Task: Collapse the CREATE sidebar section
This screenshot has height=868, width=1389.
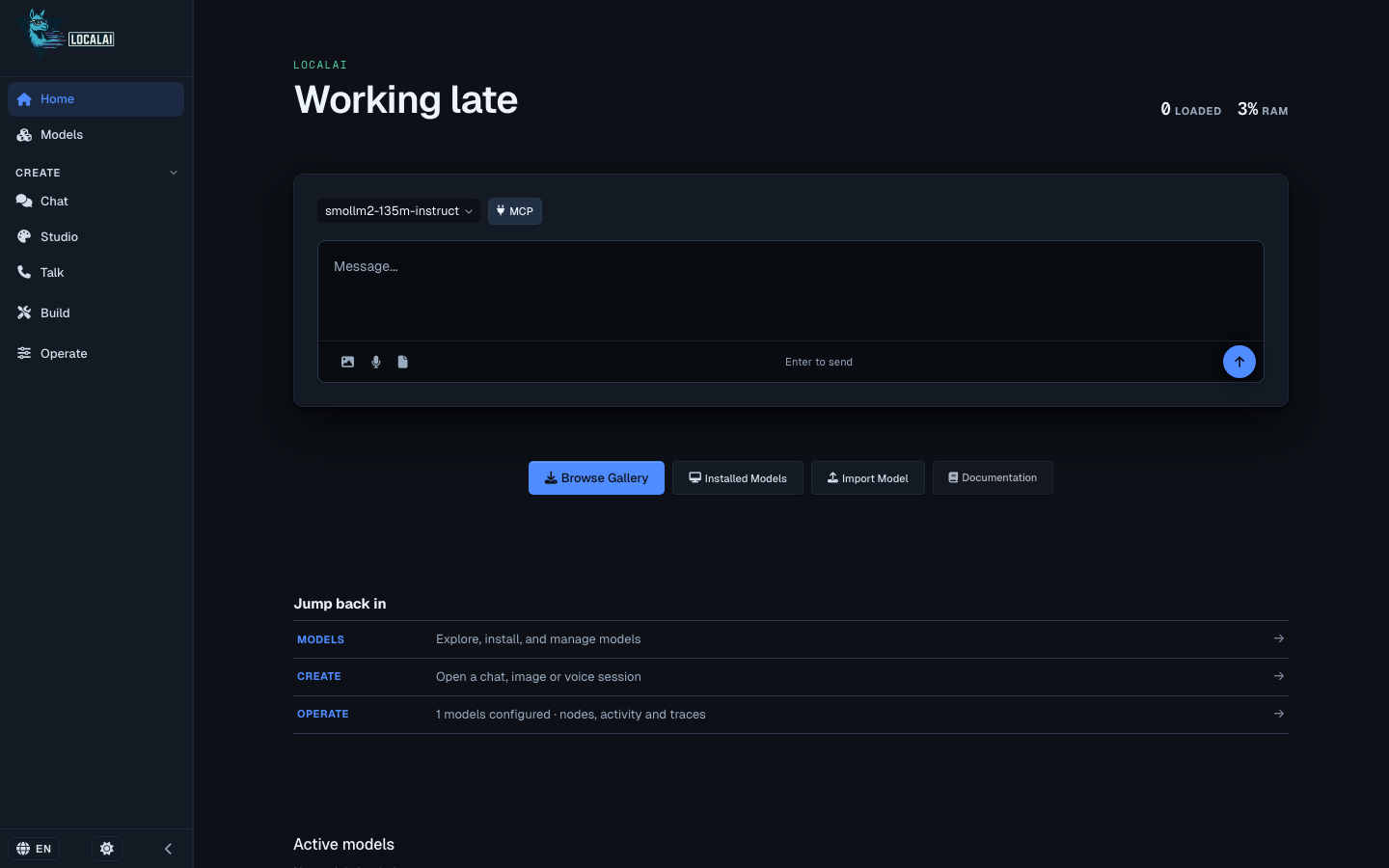Action: click(96, 173)
